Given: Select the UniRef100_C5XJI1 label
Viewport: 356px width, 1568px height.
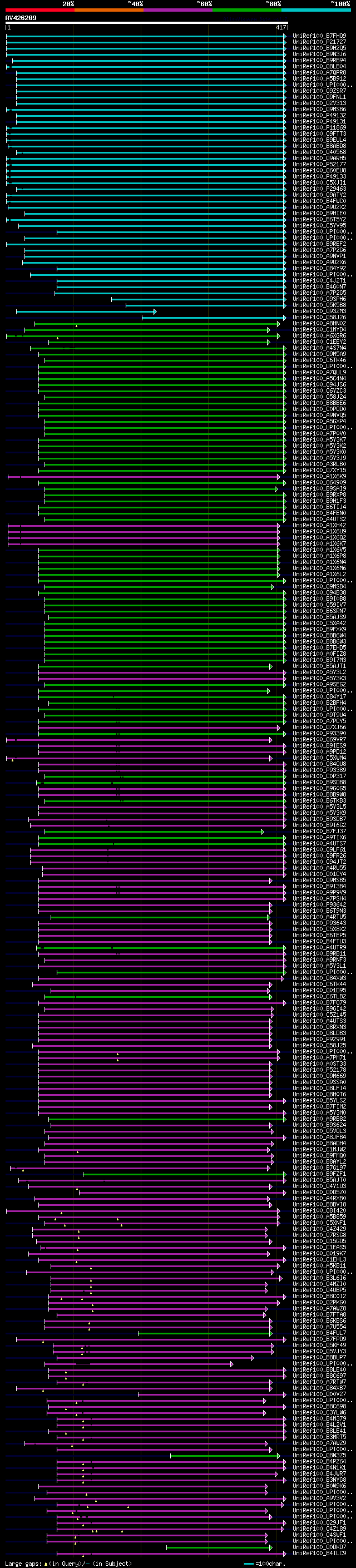Looking at the screenshot, I should (319, 182).
